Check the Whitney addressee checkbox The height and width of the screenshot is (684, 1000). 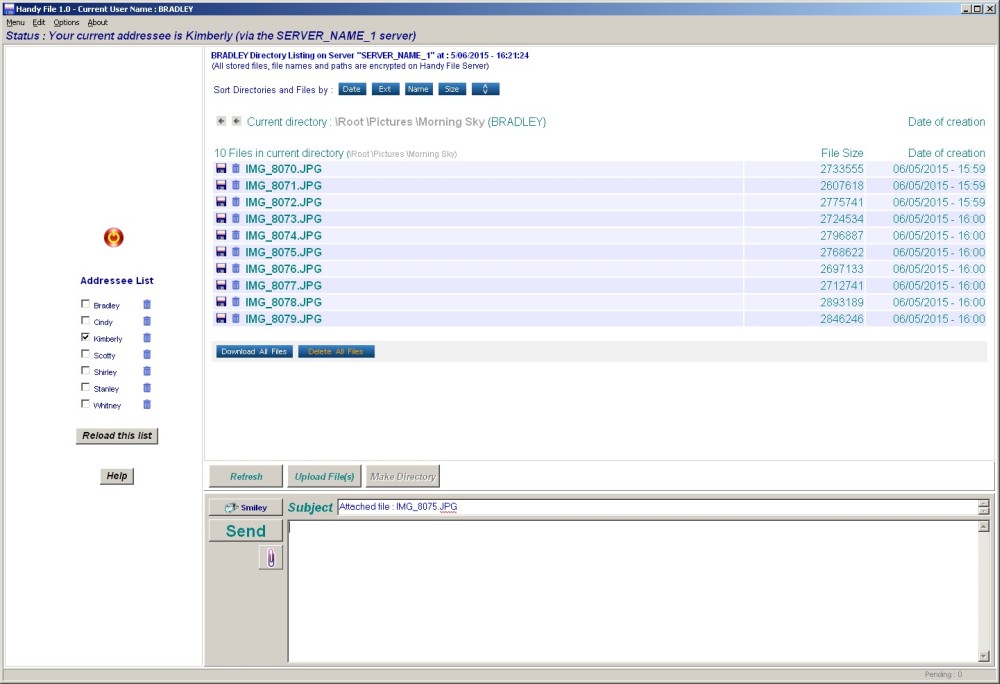click(x=85, y=404)
